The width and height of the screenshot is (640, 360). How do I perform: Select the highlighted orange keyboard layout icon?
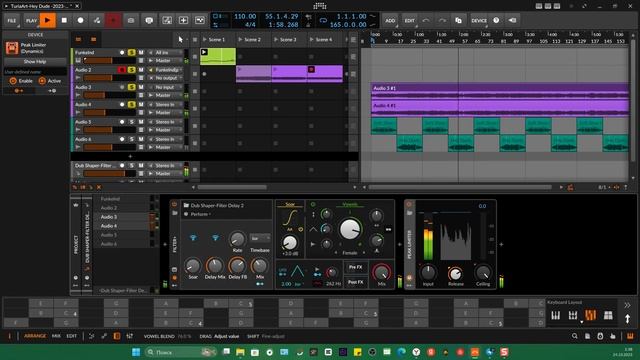coord(590,315)
